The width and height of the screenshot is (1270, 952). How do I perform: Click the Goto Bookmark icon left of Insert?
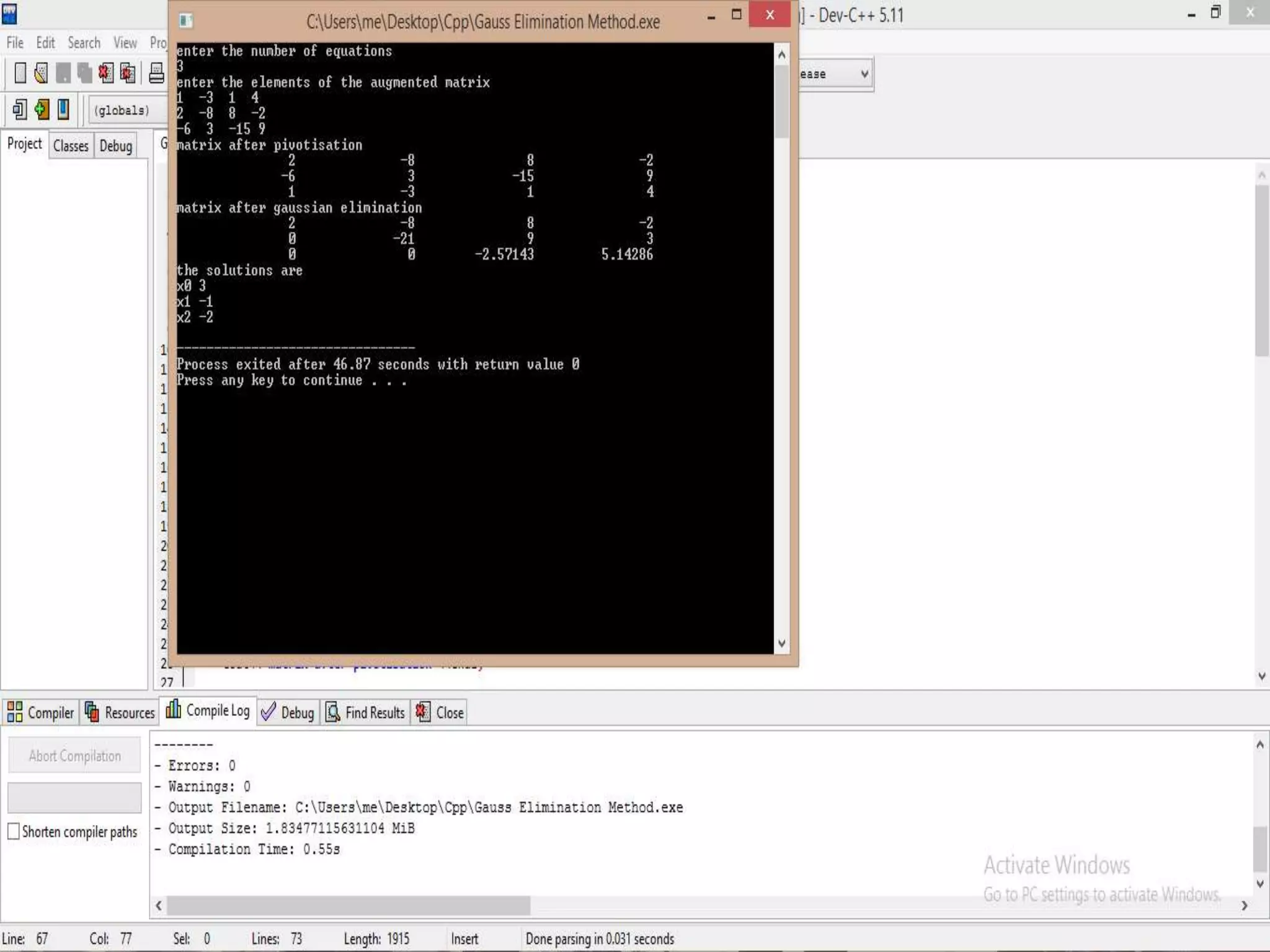[19, 110]
